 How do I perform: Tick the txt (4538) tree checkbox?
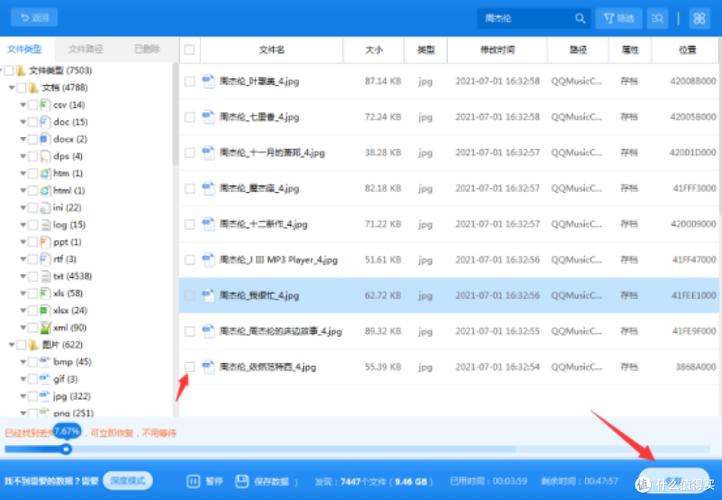pyautogui.click(x=33, y=276)
